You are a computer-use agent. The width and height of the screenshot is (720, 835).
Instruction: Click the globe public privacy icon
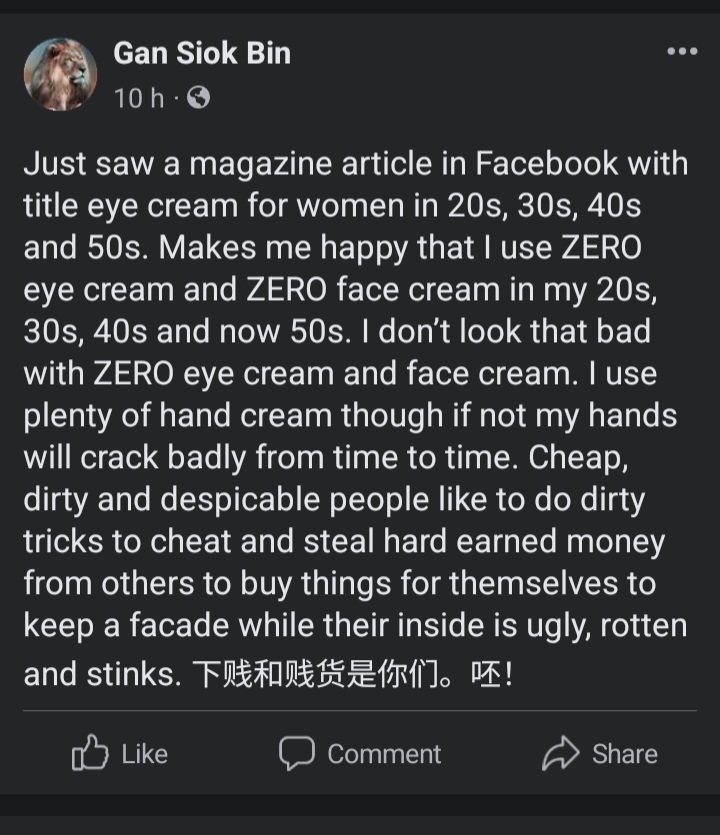tap(199, 98)
